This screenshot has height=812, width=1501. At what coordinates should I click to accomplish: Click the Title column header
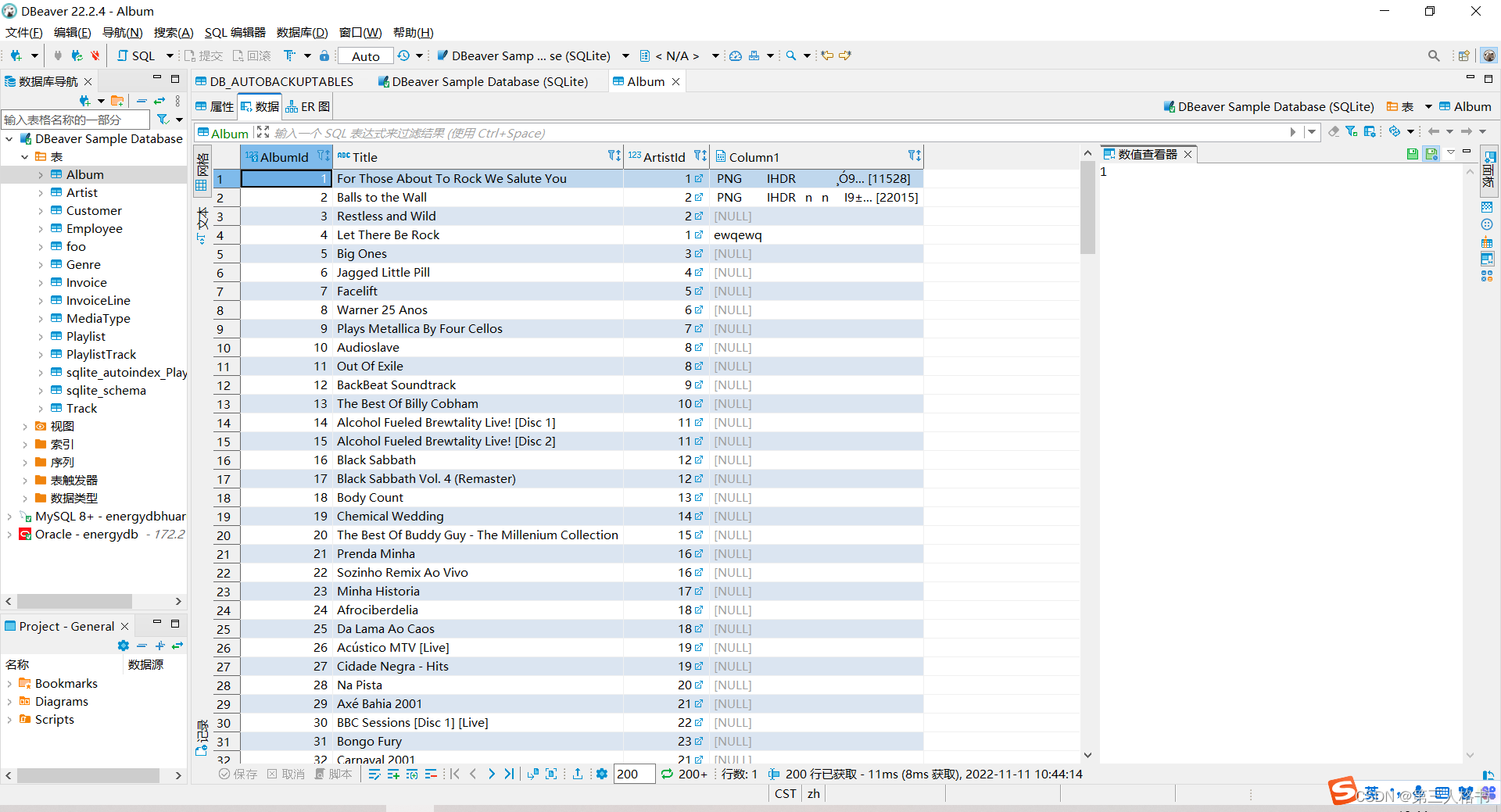pos(478,157)
